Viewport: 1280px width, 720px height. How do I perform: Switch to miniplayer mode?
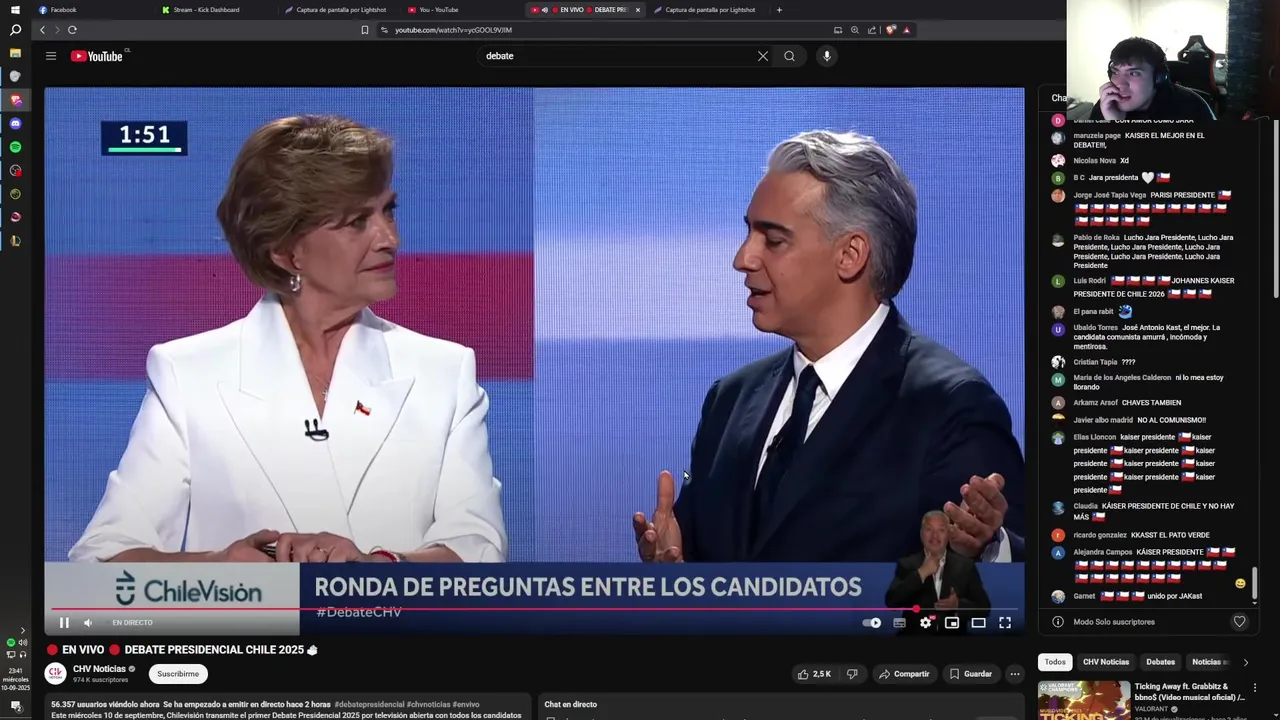pos(952,623)
